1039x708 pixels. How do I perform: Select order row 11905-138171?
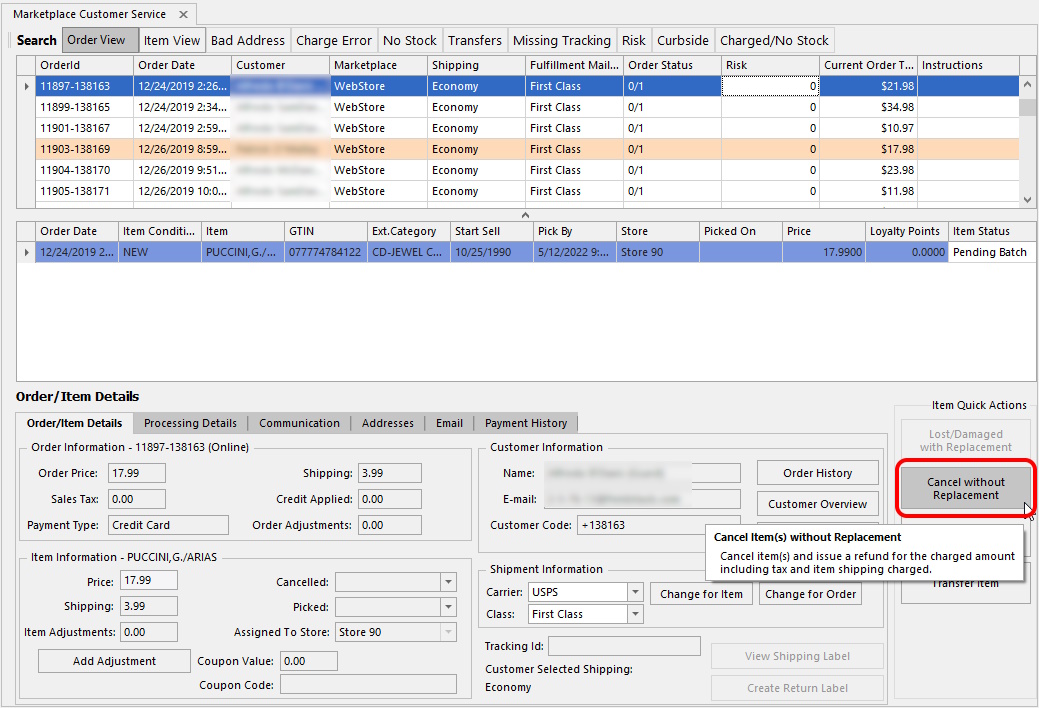[527, 191]
